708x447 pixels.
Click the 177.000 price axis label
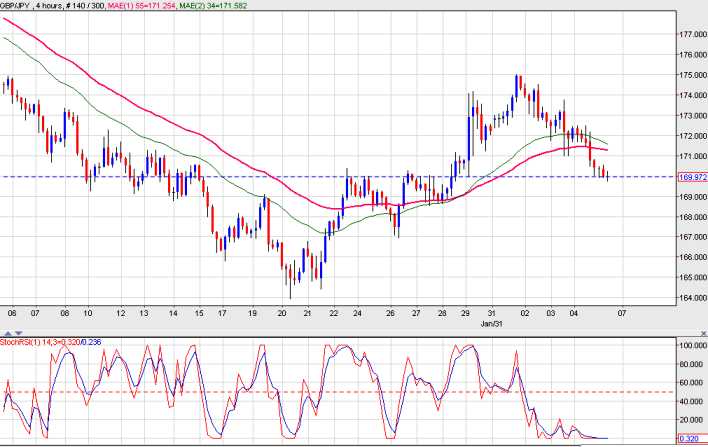point(692,34)
